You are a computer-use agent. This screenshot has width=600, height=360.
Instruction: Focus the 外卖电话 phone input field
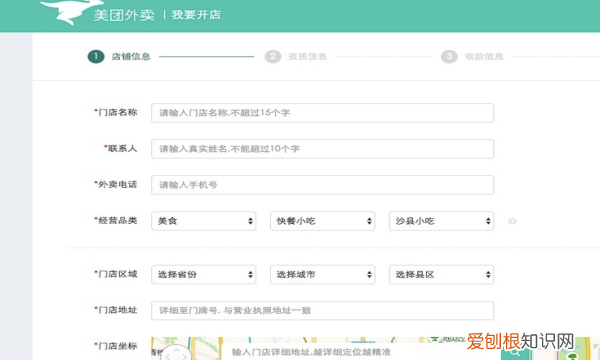323,185
